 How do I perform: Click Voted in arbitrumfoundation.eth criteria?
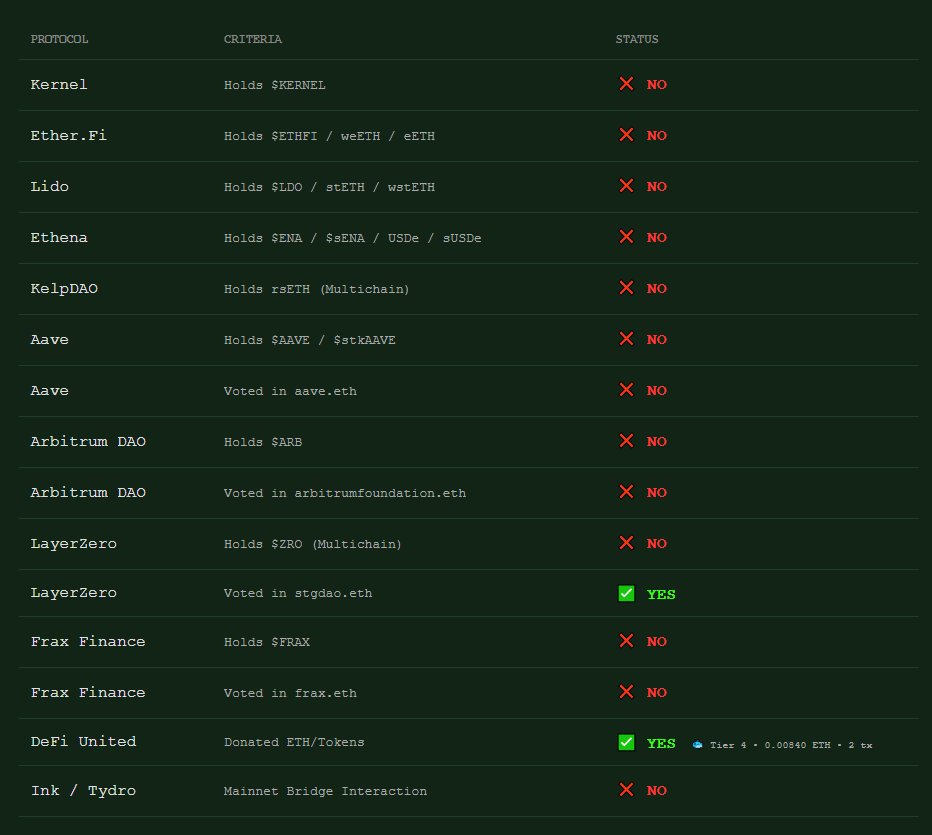pos(345,493)
